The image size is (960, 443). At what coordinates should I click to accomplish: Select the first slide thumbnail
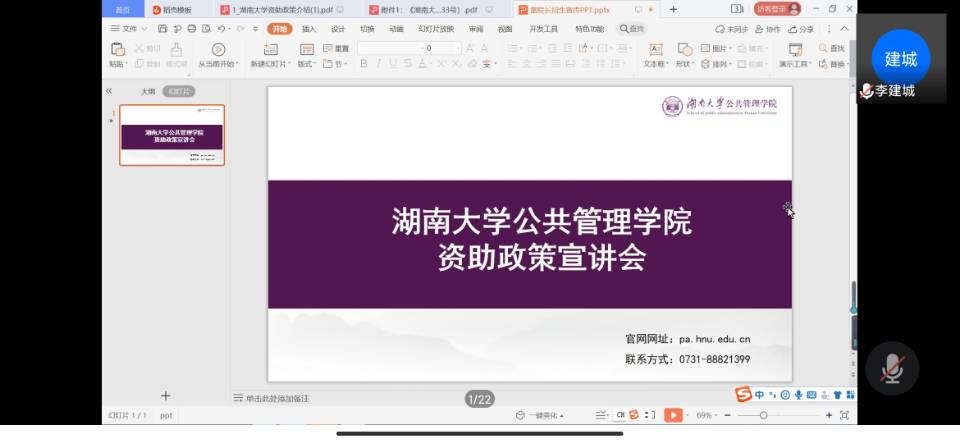(172, 135)
